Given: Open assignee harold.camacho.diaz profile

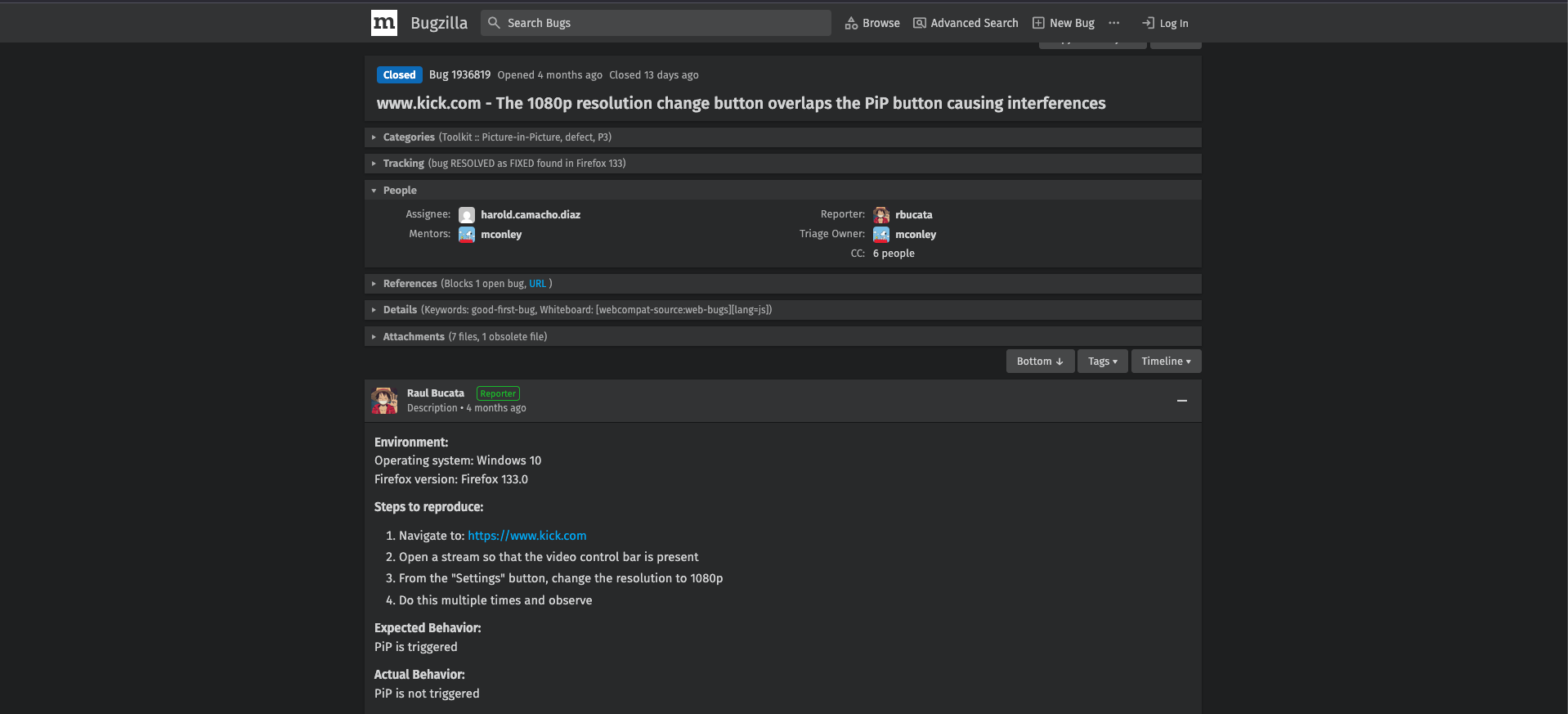Looking at the screenshot, I should point(531,214).
